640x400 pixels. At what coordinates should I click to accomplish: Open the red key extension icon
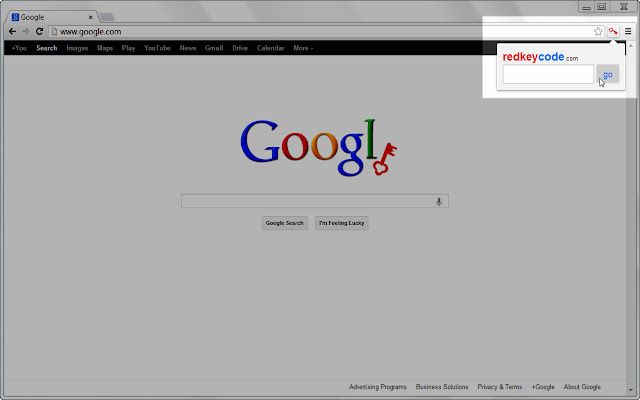click(x=613, y=31)
